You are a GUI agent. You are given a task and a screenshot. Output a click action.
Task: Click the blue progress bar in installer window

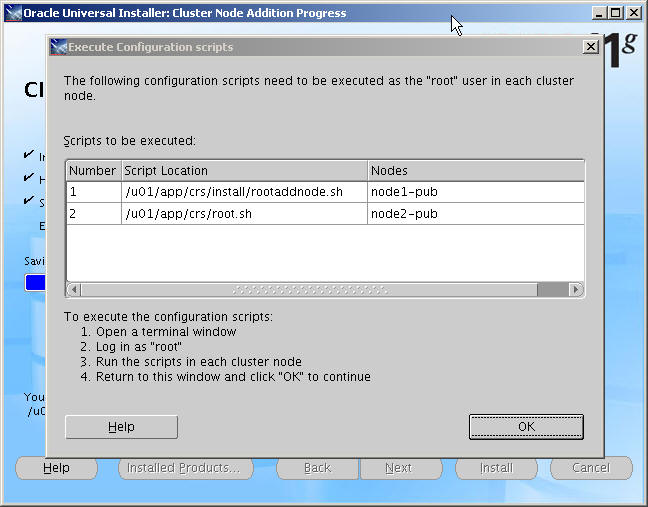tap(35, 283)
